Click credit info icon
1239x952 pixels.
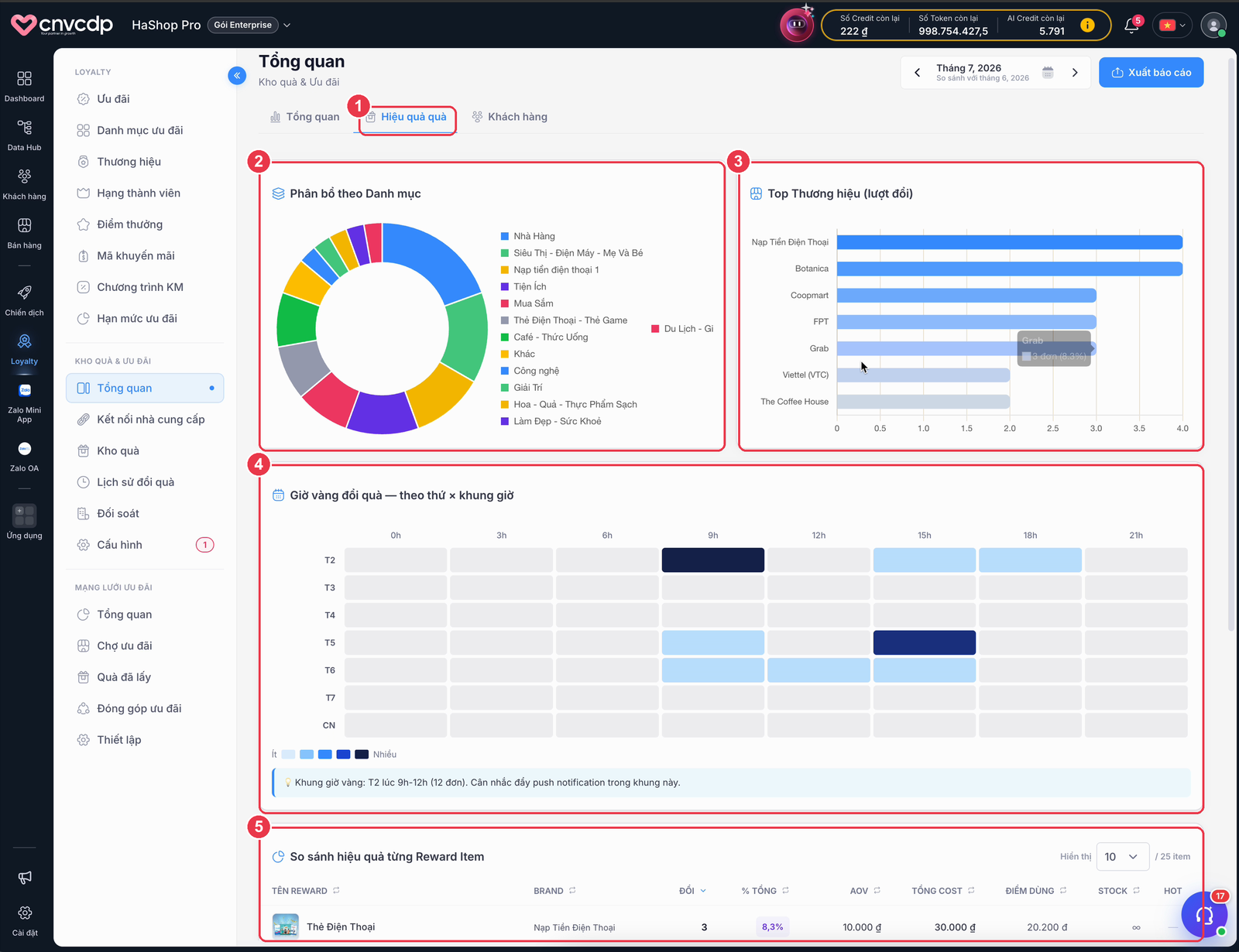point(1087,25)
